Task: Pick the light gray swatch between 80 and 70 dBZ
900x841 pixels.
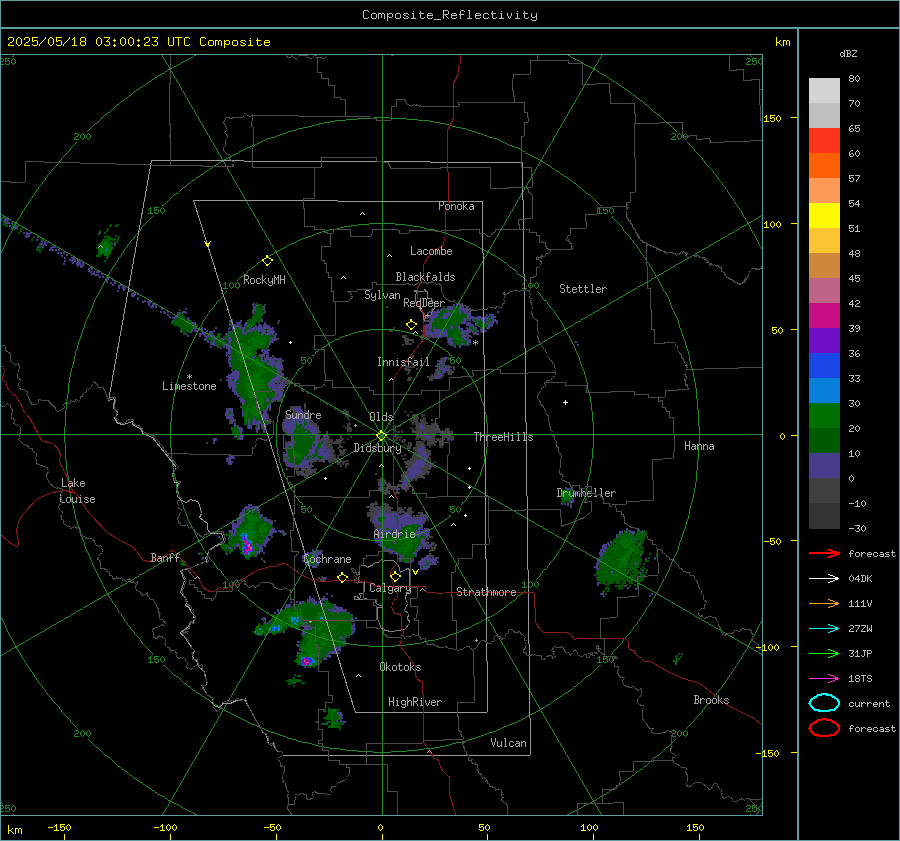Action: [824, 91]
